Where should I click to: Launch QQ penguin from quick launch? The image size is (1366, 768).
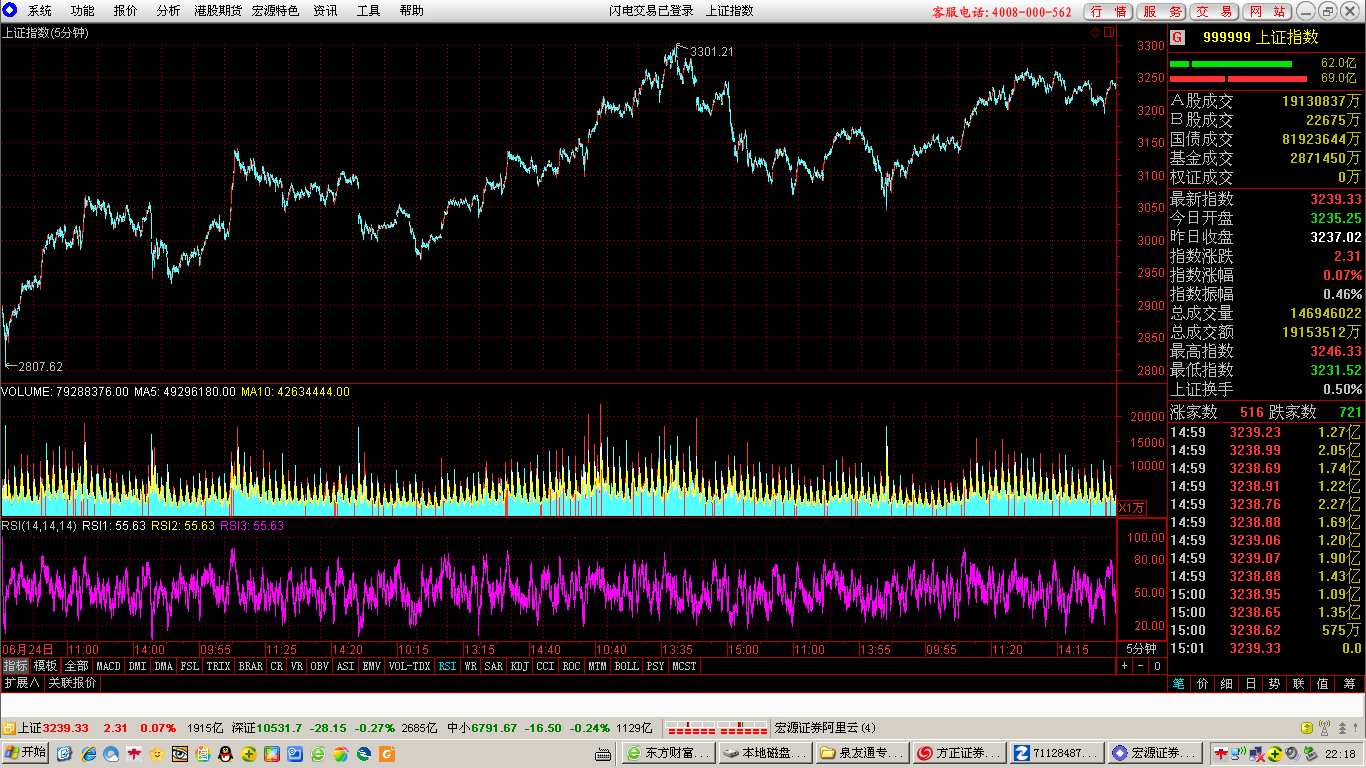226,753
